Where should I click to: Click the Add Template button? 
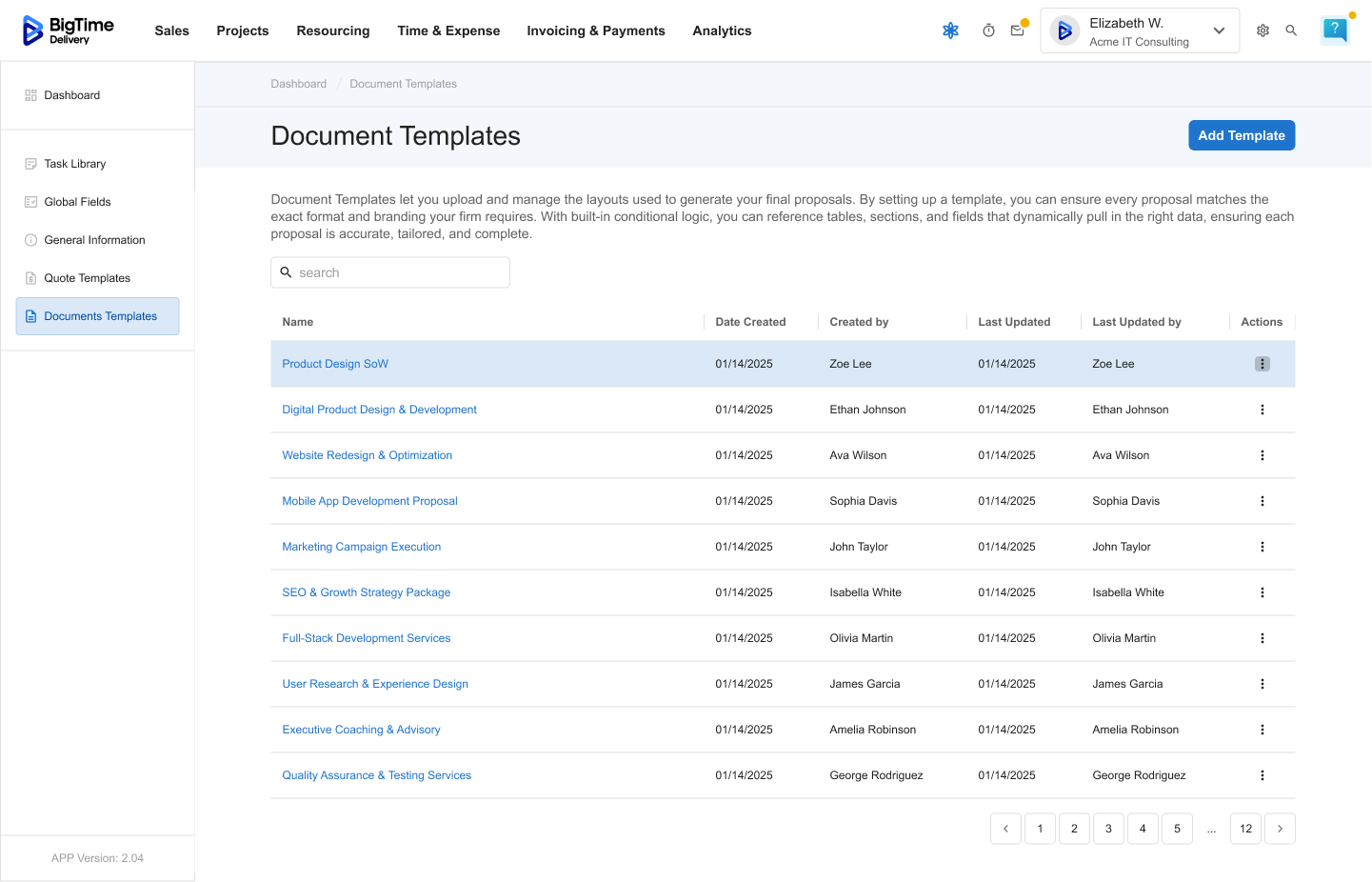coord(1241,135)
